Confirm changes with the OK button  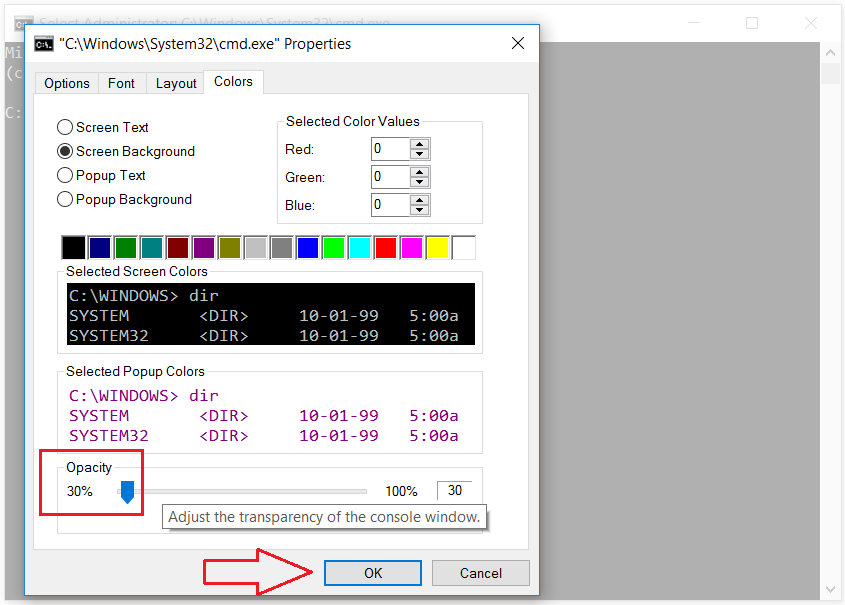click(372, 572)
